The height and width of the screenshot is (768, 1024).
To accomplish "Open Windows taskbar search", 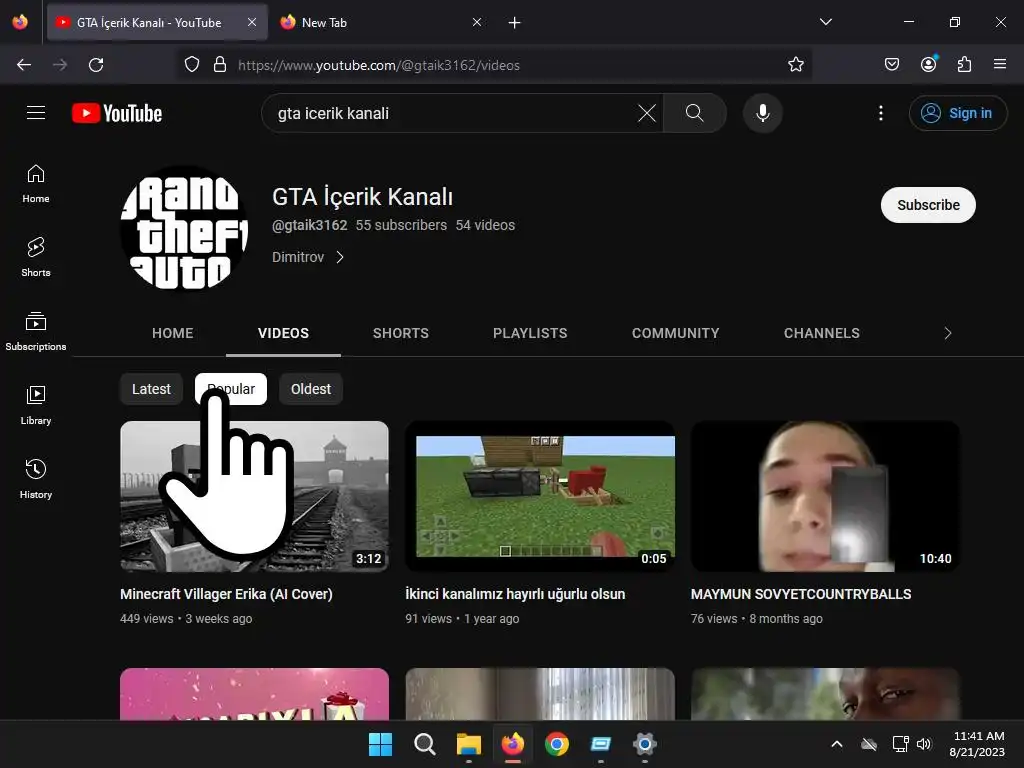I will [x=424, y=744].
